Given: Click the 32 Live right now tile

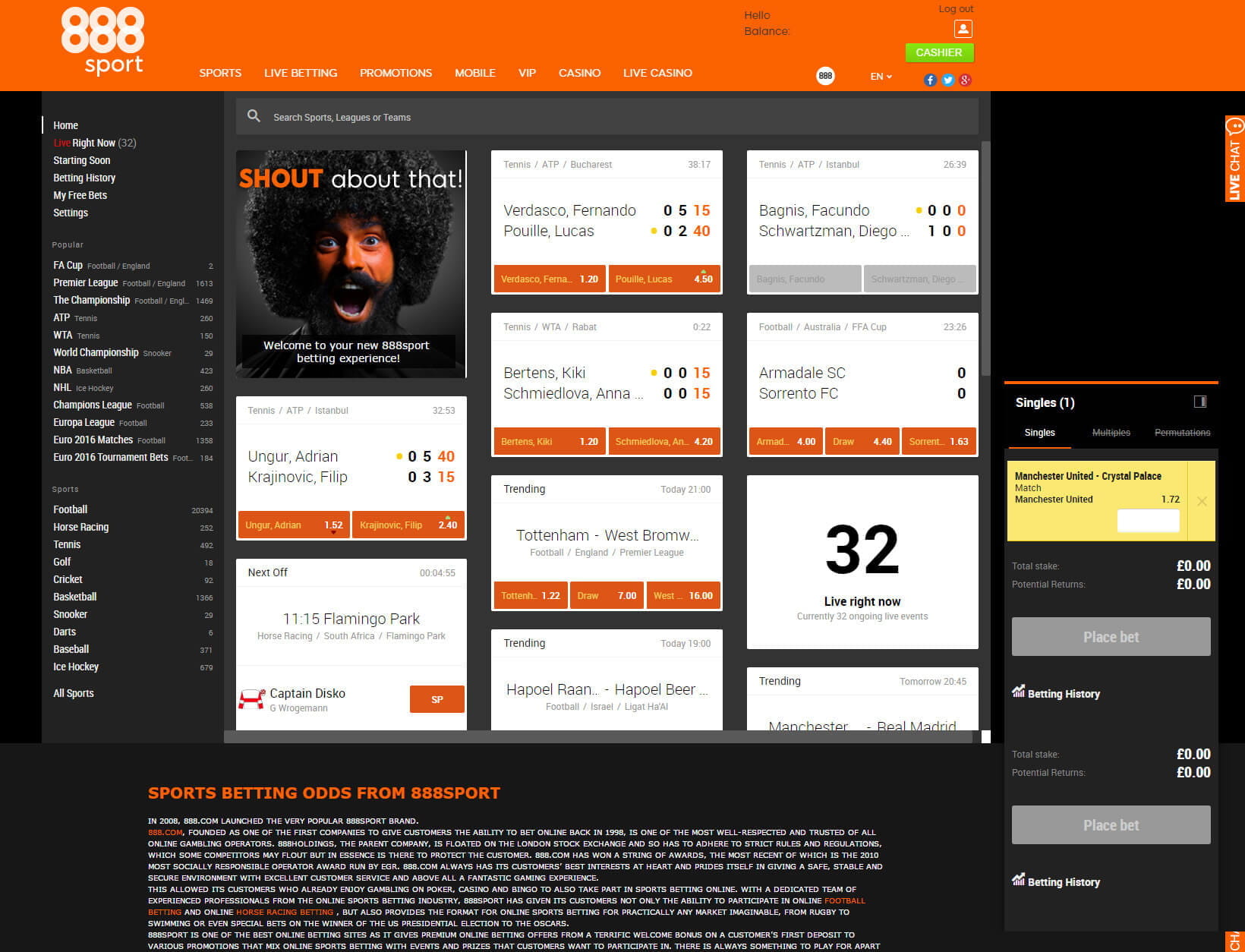Looking at the screenshot, I should click(862, 562).
